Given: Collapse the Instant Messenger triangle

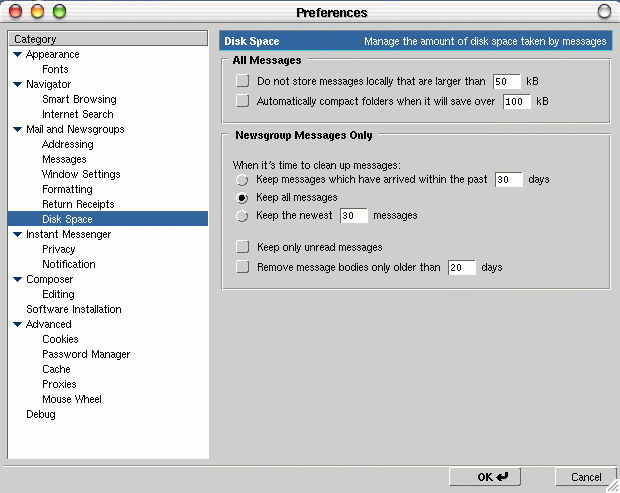Looking at the screenshot, I should [x=17, y=234].
